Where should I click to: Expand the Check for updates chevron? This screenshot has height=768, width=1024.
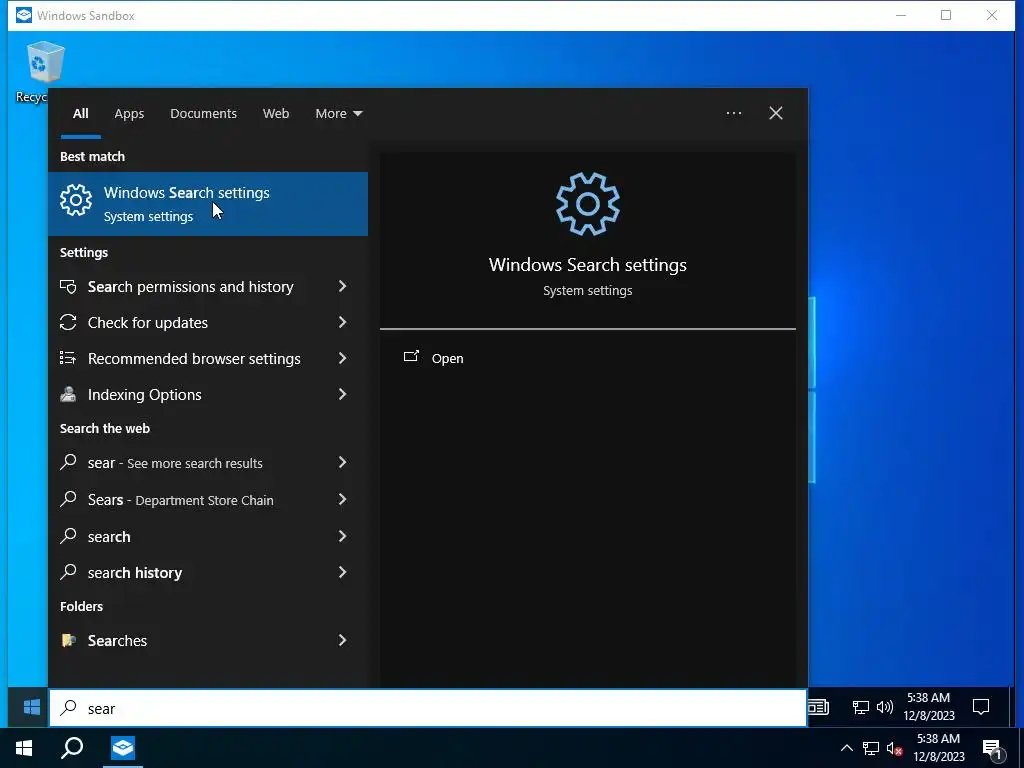tap(342, 322)
